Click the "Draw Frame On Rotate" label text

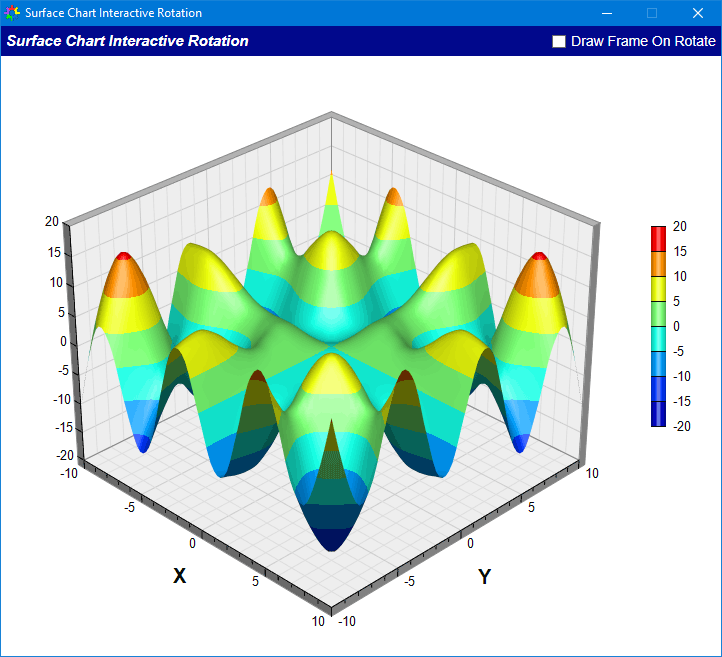tap(643, 41)
